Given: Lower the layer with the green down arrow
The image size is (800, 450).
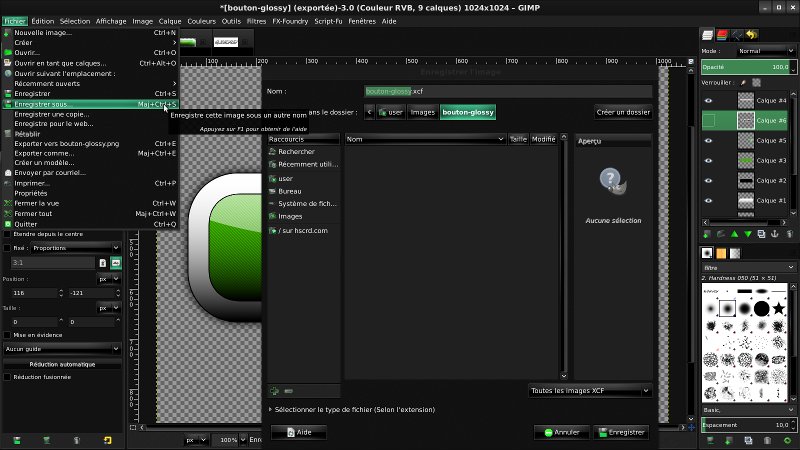Looking at the screenshot, I should (x=748, y=234).
